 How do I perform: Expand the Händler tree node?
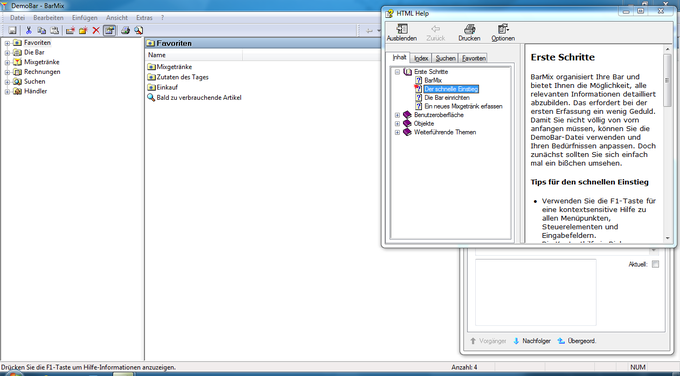click(x=7, y=92)
